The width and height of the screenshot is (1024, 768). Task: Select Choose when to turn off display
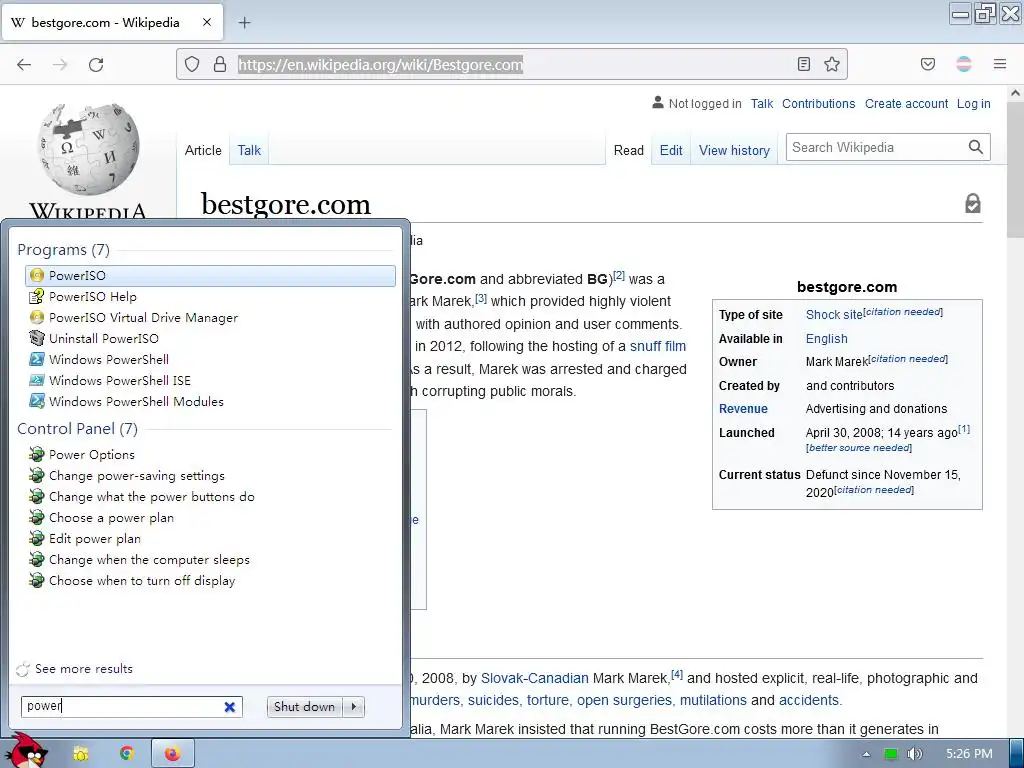[210, 580]
